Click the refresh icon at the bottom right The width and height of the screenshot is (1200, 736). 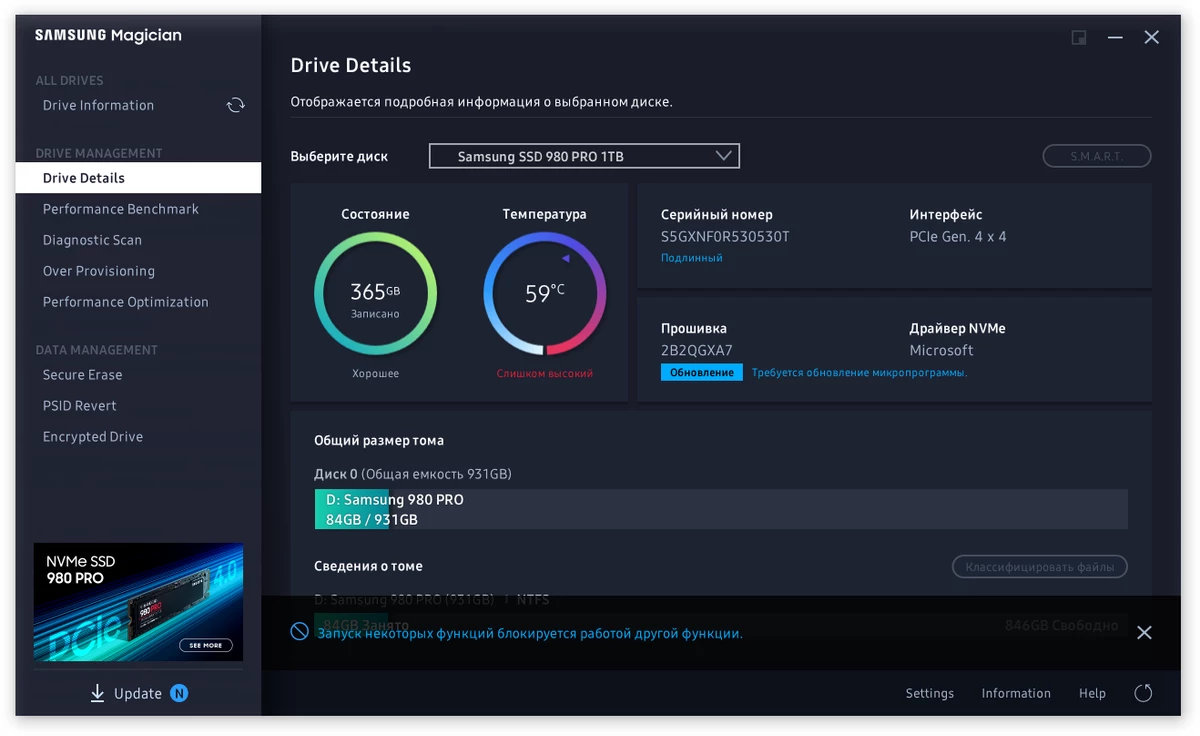click(1144, 693)
